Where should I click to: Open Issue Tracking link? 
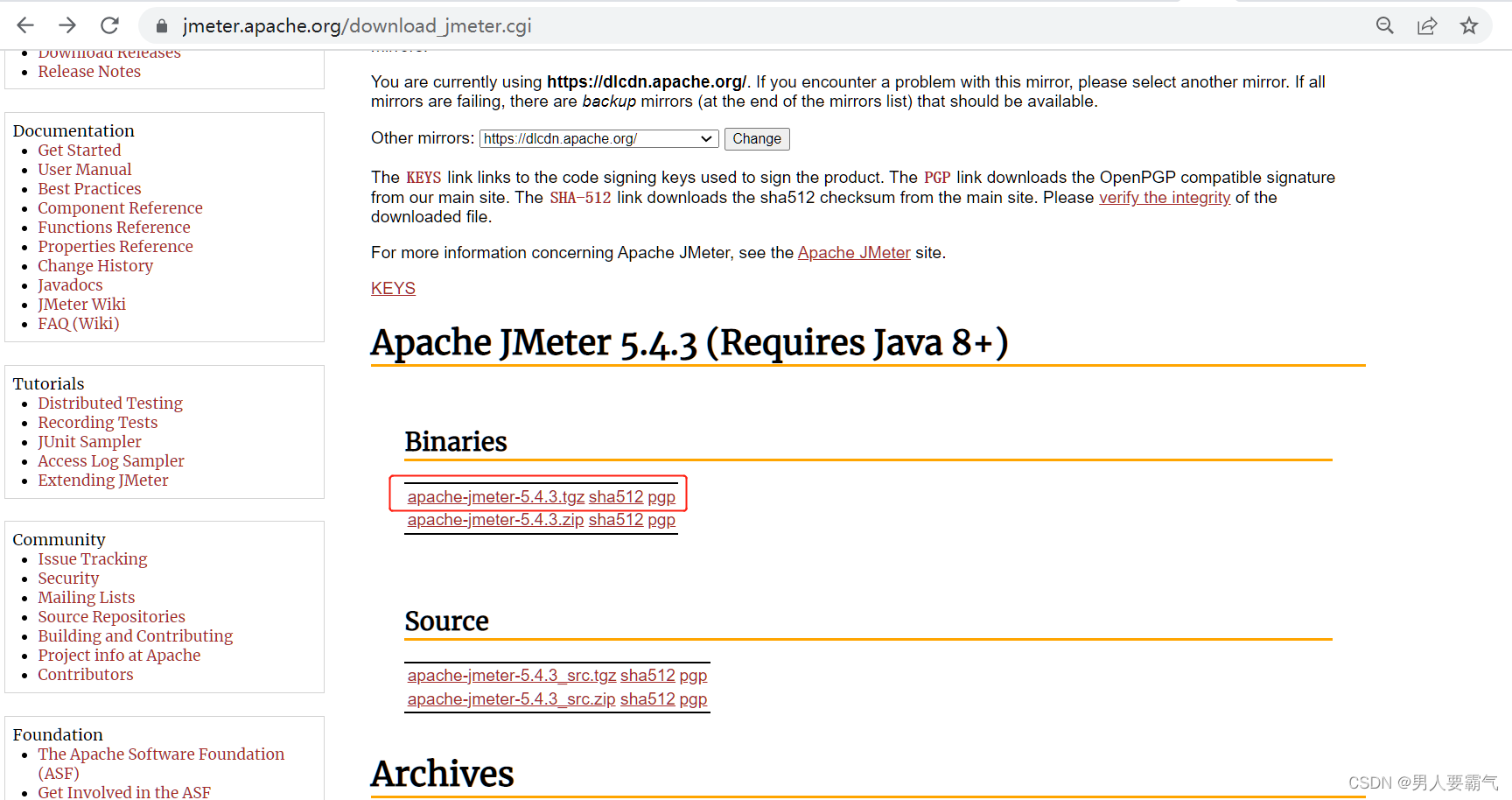point(93,559)
